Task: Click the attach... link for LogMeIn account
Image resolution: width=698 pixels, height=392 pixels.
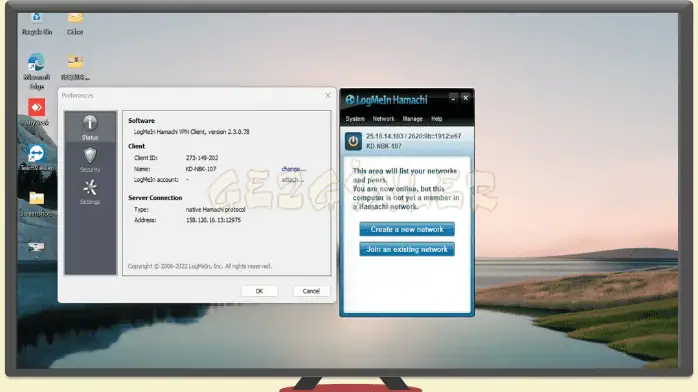Action: tap(292, 180)
